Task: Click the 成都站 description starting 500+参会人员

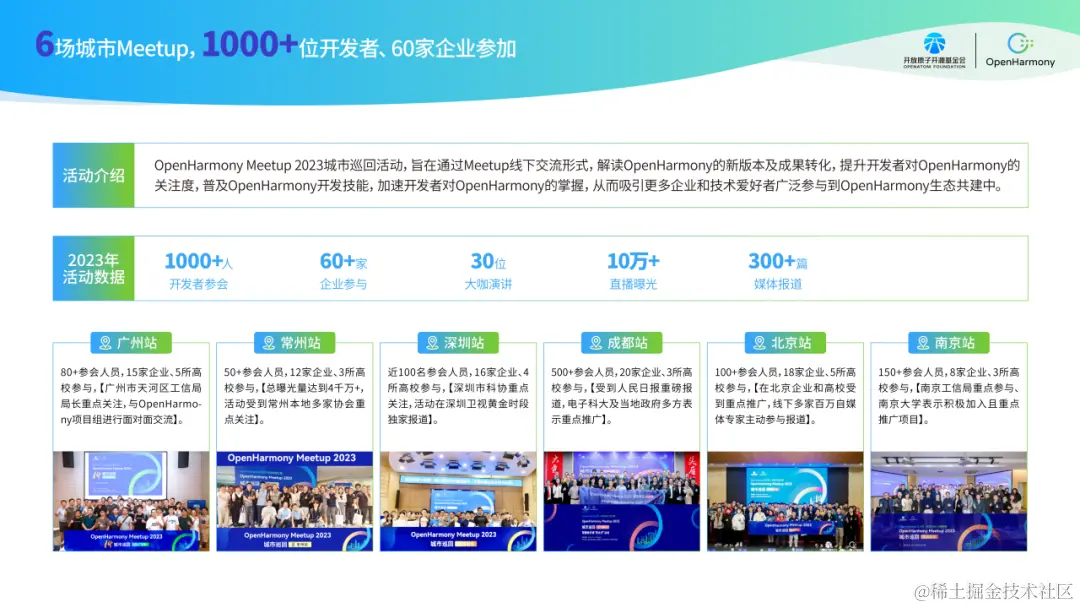Action: [x=622, y=396]
